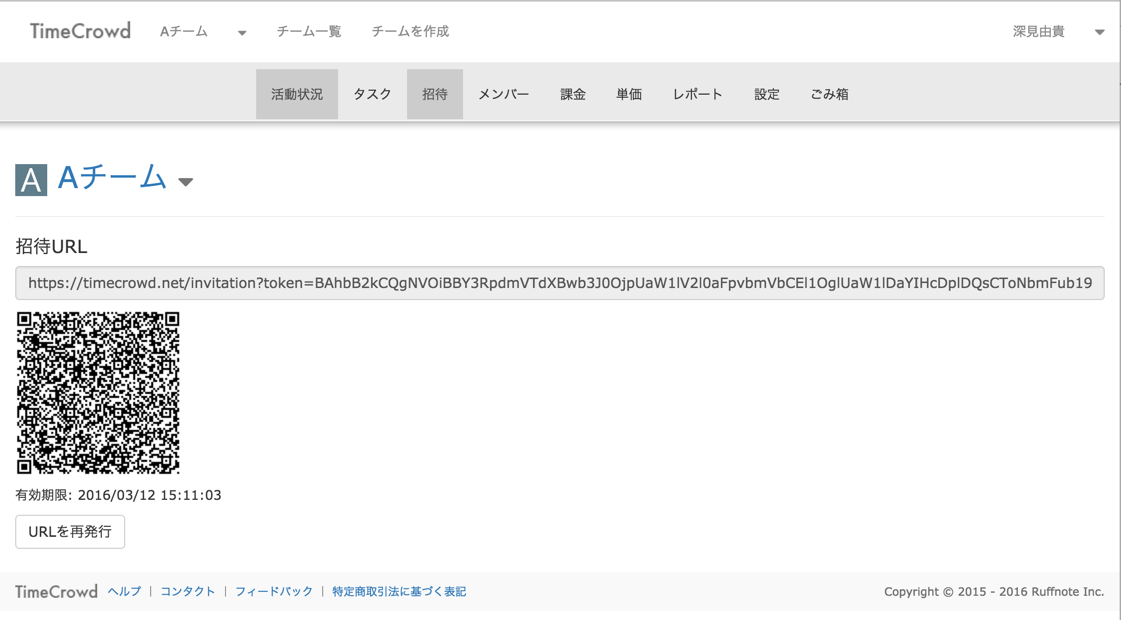Select the 単価 tab
The image size is (1121, 620).
coord(629,94)
